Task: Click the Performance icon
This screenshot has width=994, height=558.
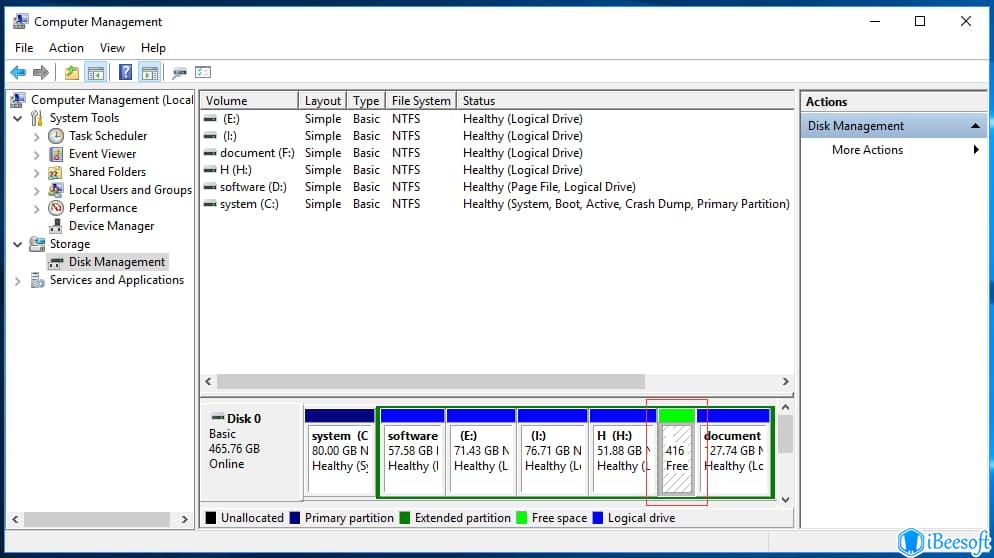Action: [56, 208]
